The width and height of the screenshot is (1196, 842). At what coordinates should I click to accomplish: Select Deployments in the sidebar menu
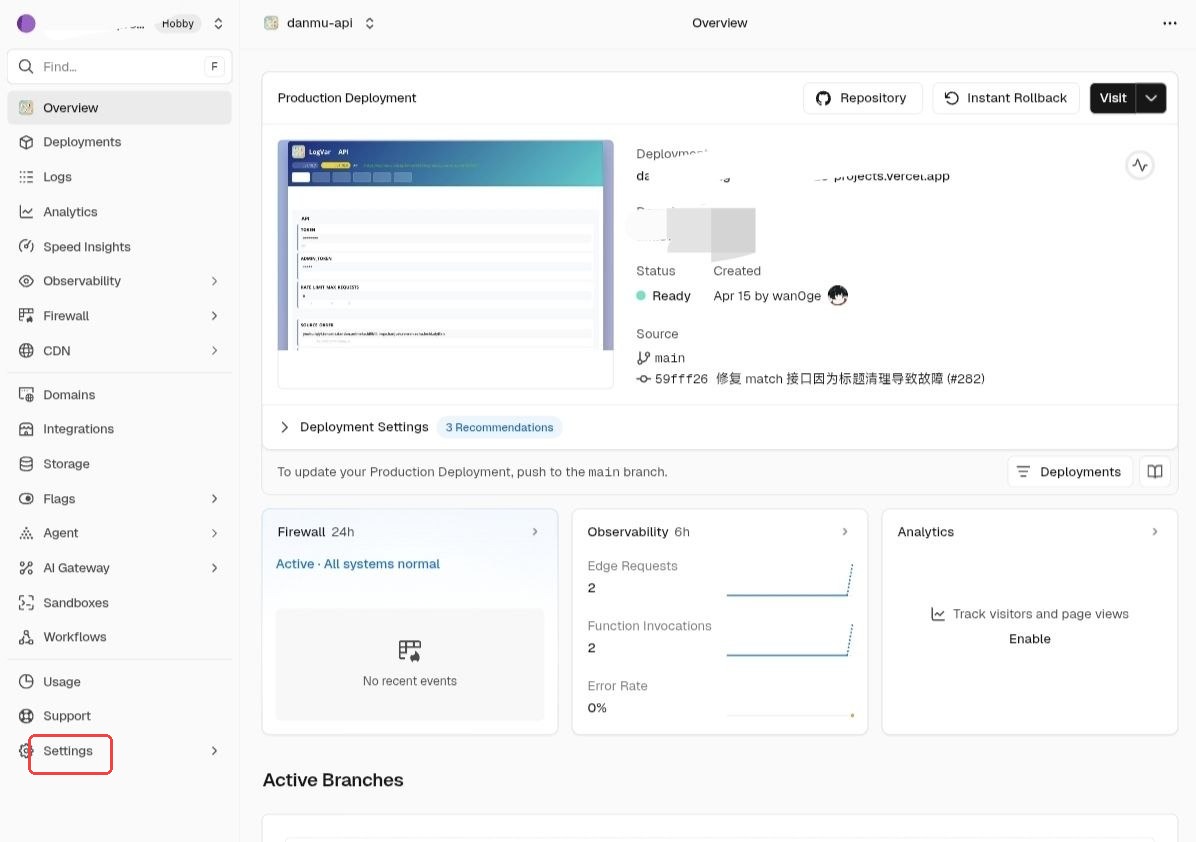tap(81, 142)
